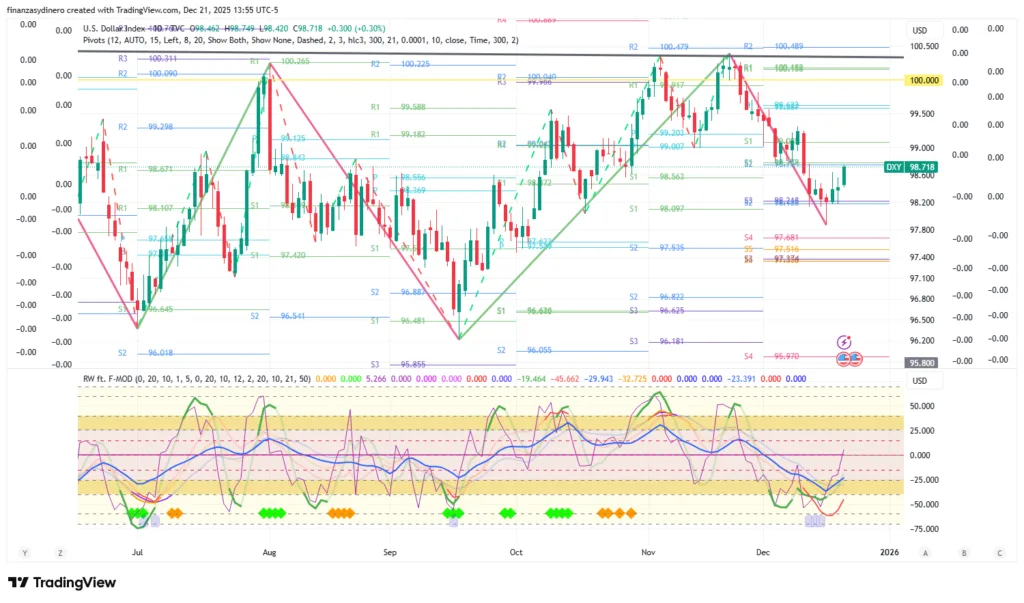Select the Pivots indicator legend
The height and width of the screenshot is (603, 1024).
(100, 40)
